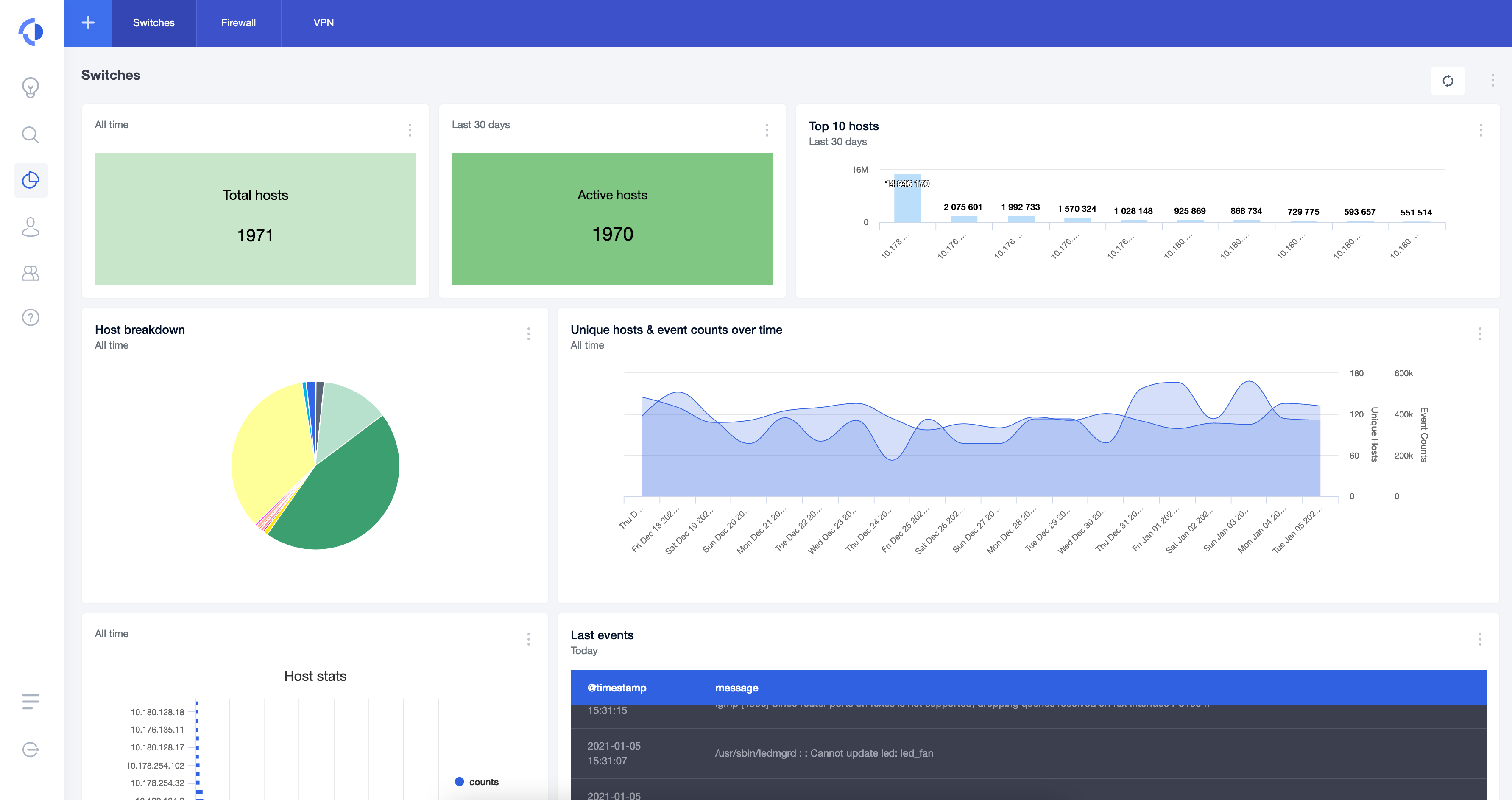Open Last events panel options menu
The image size is (1512, 800).
click(1480, 639)
